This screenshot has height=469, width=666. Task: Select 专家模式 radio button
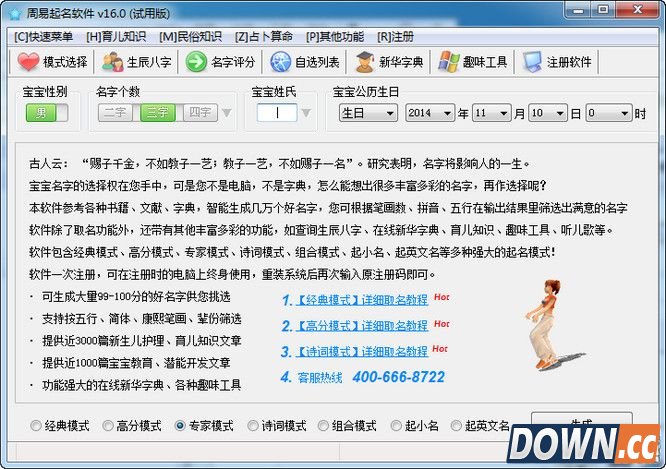(180, 425)
